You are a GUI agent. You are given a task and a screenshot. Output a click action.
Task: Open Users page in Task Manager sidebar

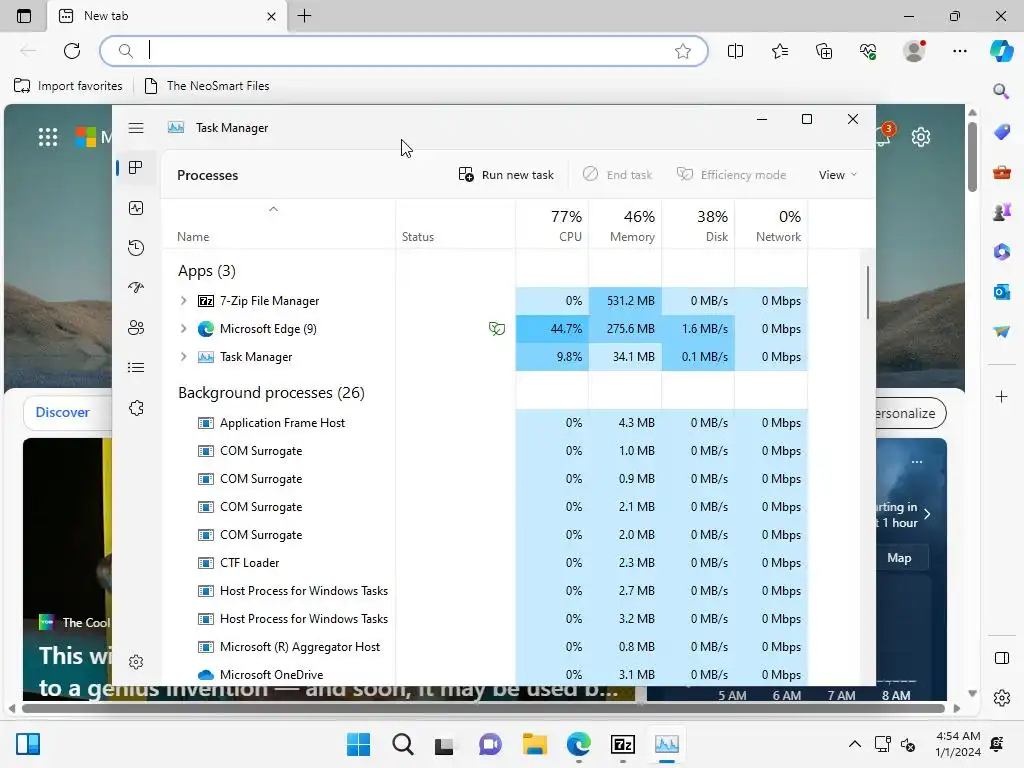(136, 327)
